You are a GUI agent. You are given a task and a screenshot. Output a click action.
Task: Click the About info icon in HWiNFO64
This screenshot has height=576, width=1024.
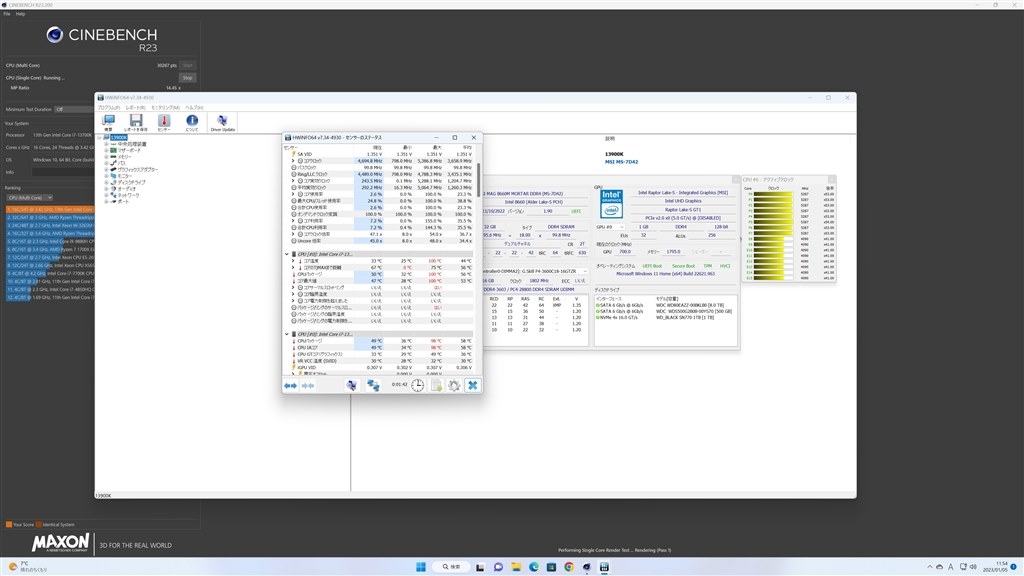pyautogui.click(x=192, y=121)
